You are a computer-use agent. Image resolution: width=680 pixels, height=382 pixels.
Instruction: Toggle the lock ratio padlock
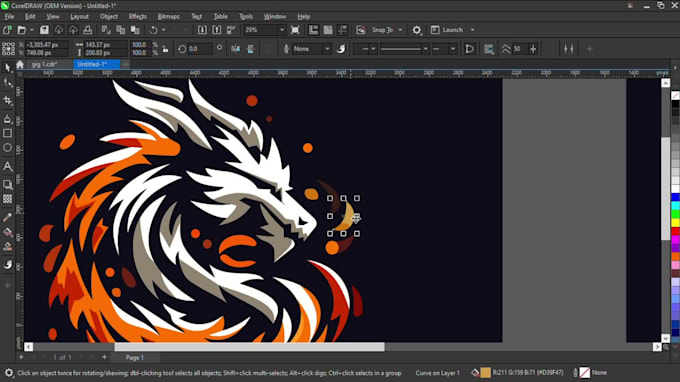click(165, 49)
